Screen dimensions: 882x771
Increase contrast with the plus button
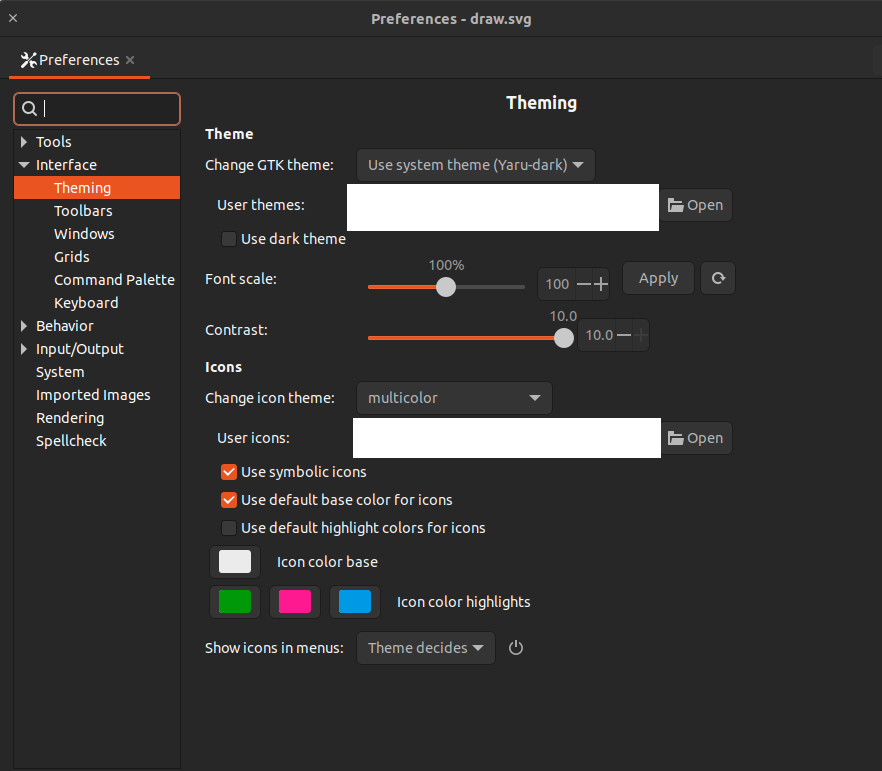(641, 335)
